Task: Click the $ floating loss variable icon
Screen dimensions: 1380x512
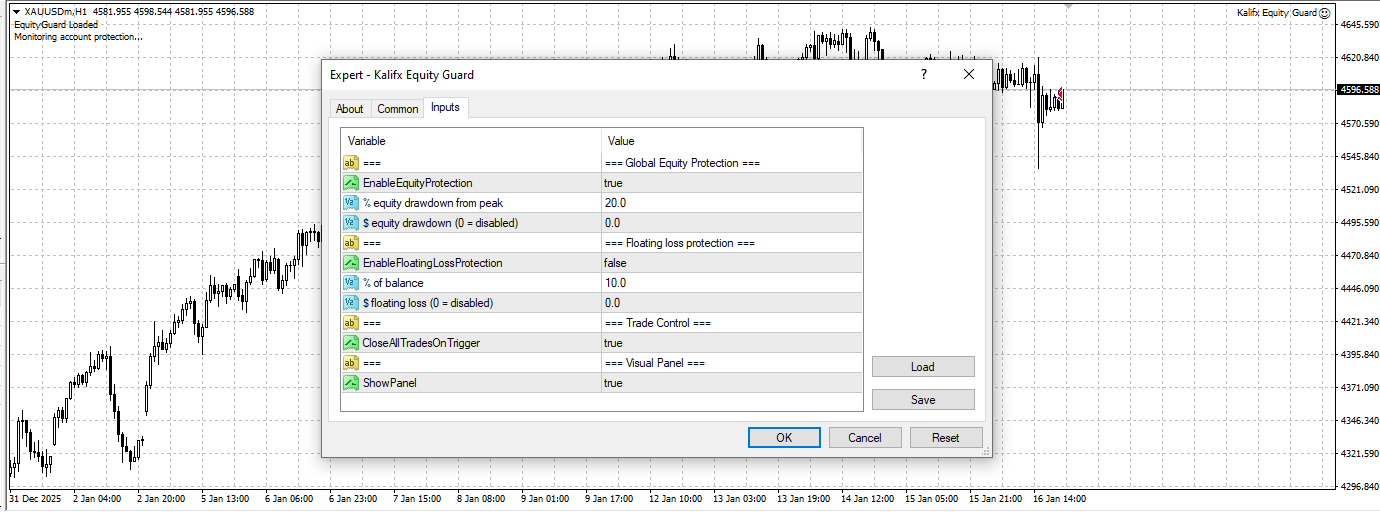Action: pos(351,303)
